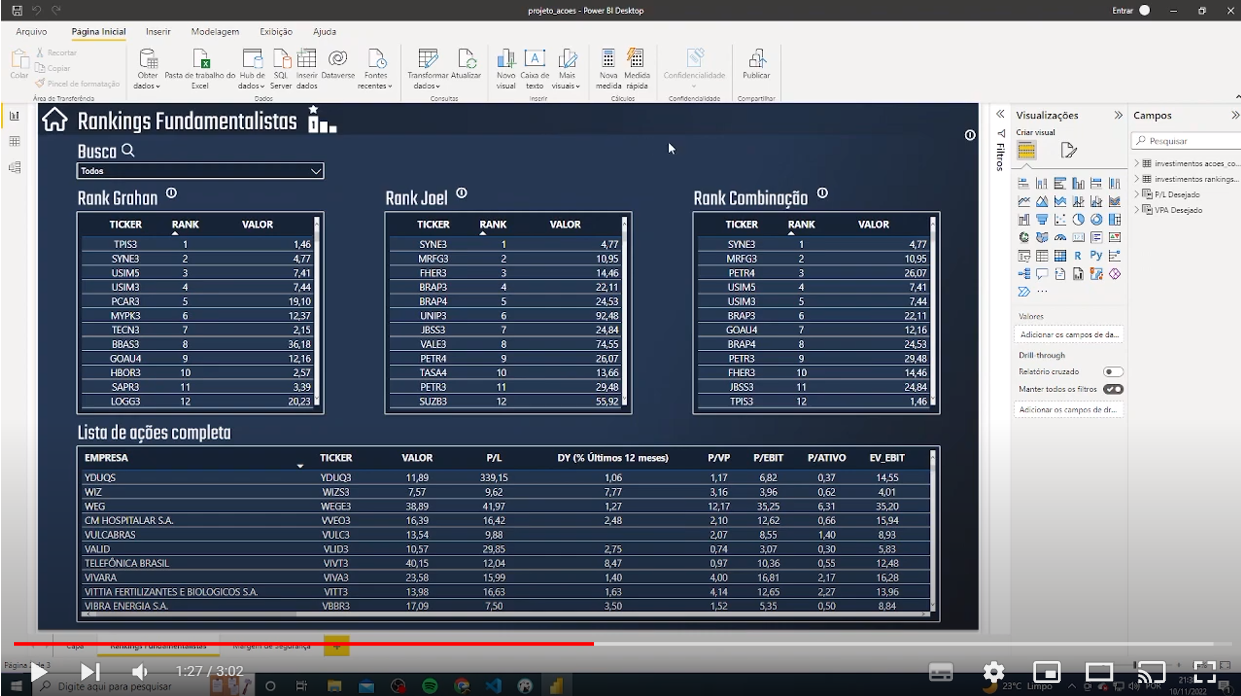Open Mais visuais dropdown

click(x=567, y=81)
